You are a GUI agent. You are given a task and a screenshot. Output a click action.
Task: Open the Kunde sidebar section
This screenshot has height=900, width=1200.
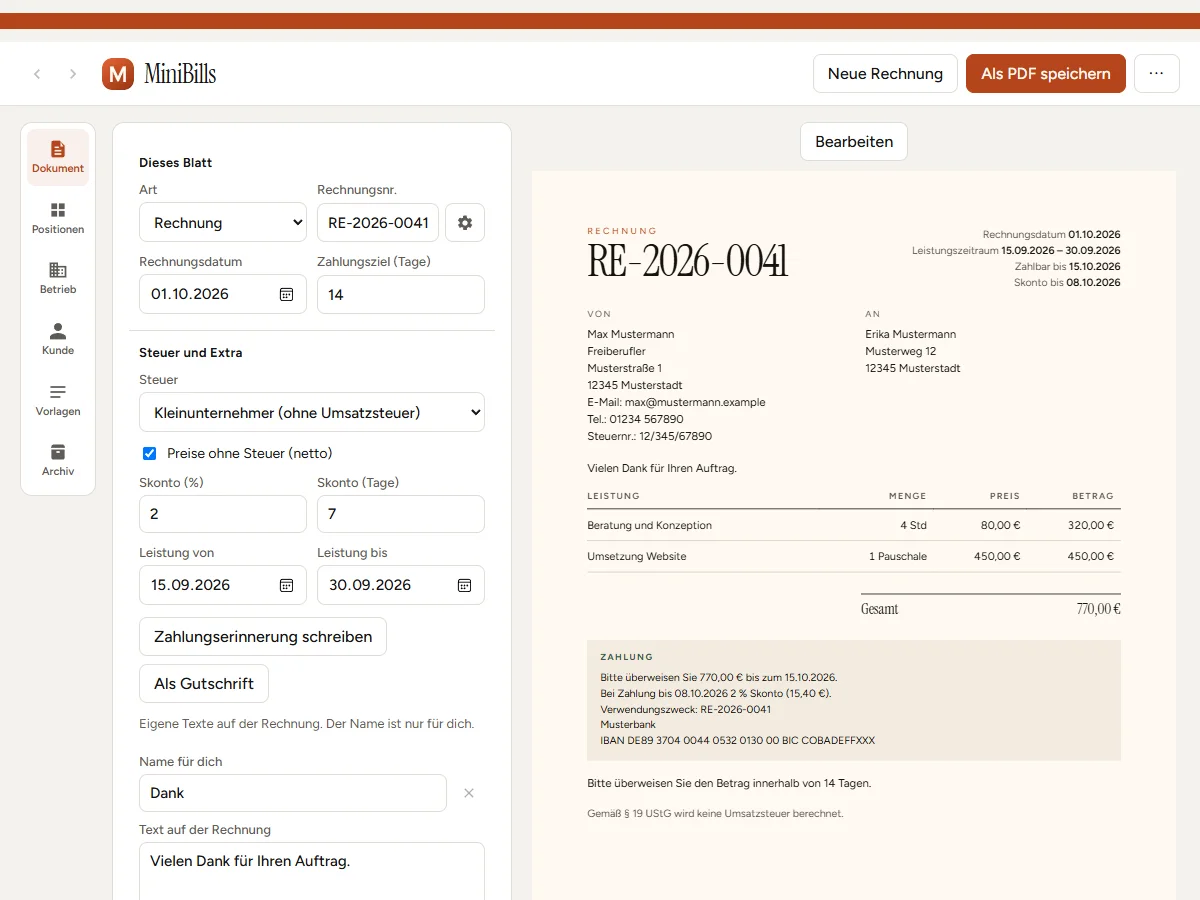pos(58,339)
